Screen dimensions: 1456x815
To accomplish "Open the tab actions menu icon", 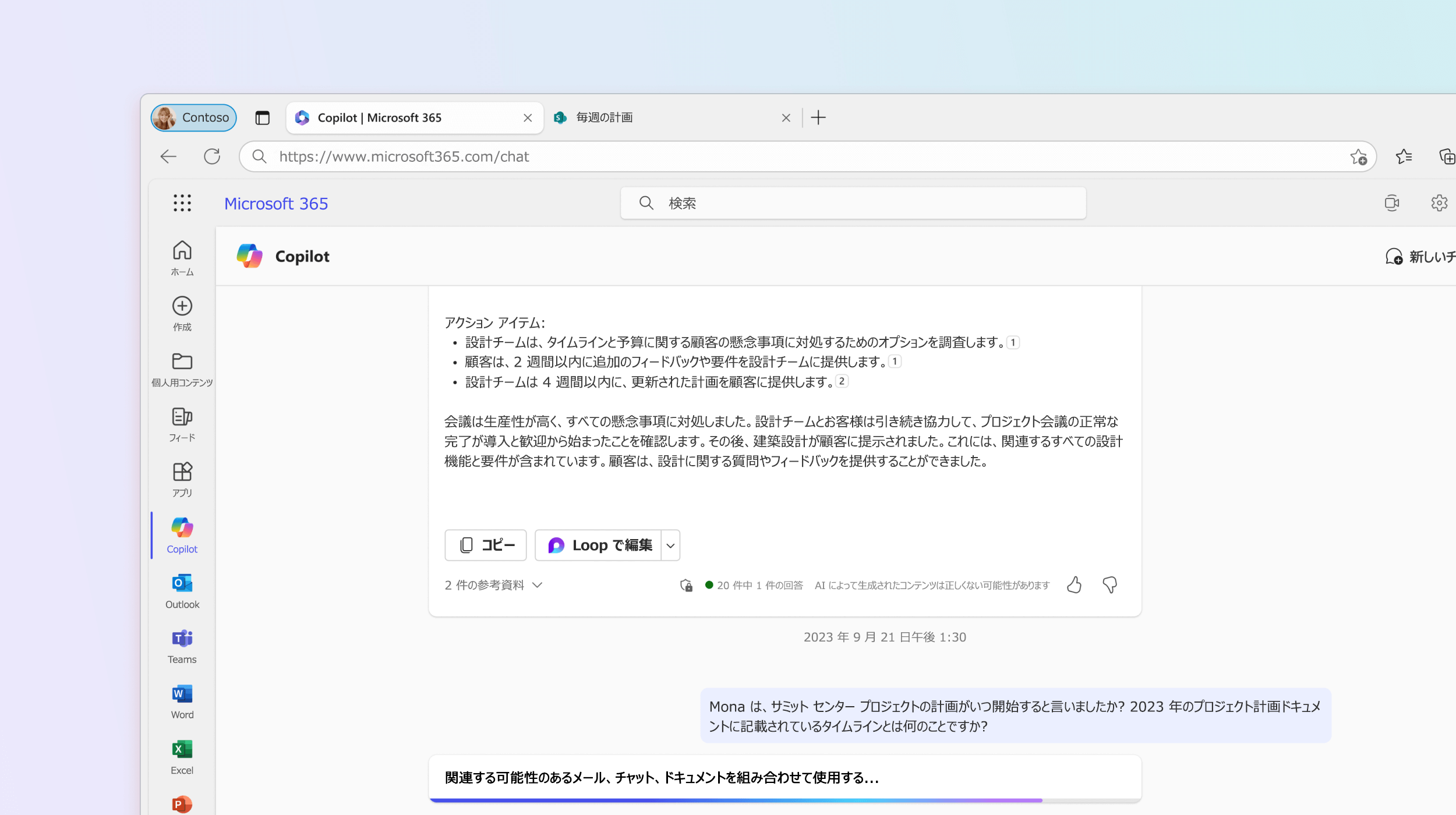I will 262,118.
